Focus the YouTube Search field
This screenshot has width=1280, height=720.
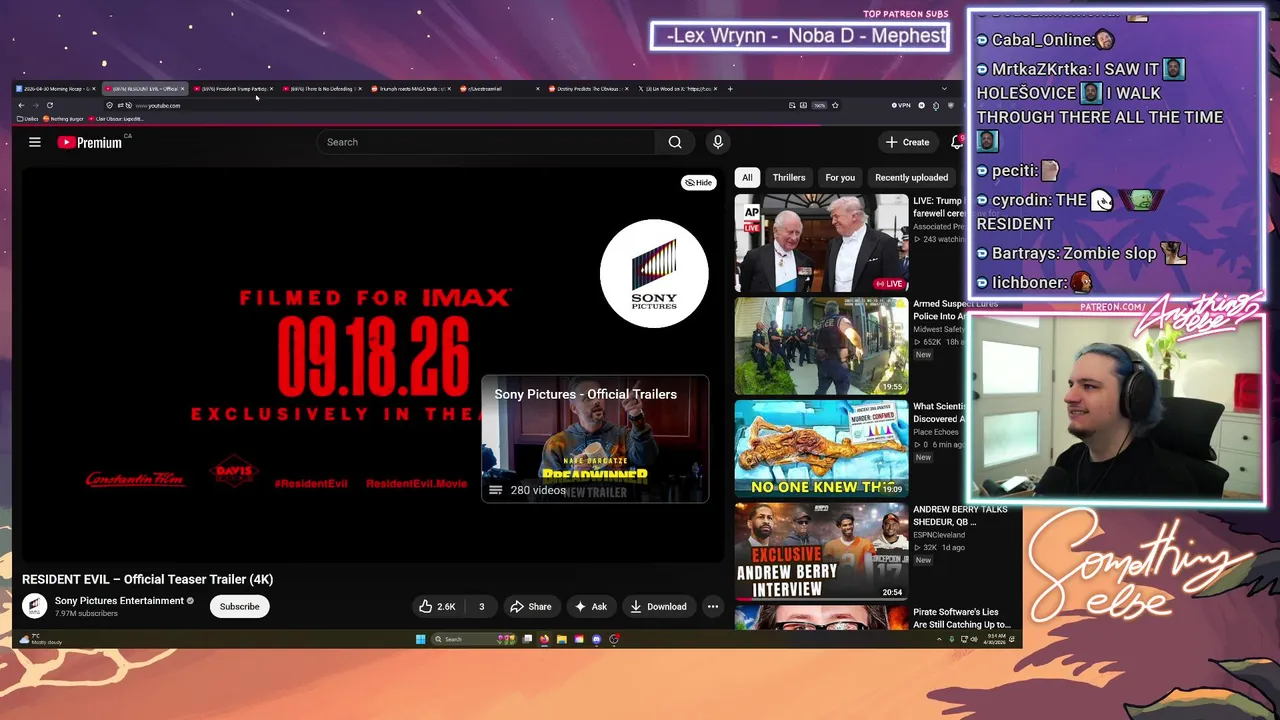pyautogui.click(x=486, y=142)
